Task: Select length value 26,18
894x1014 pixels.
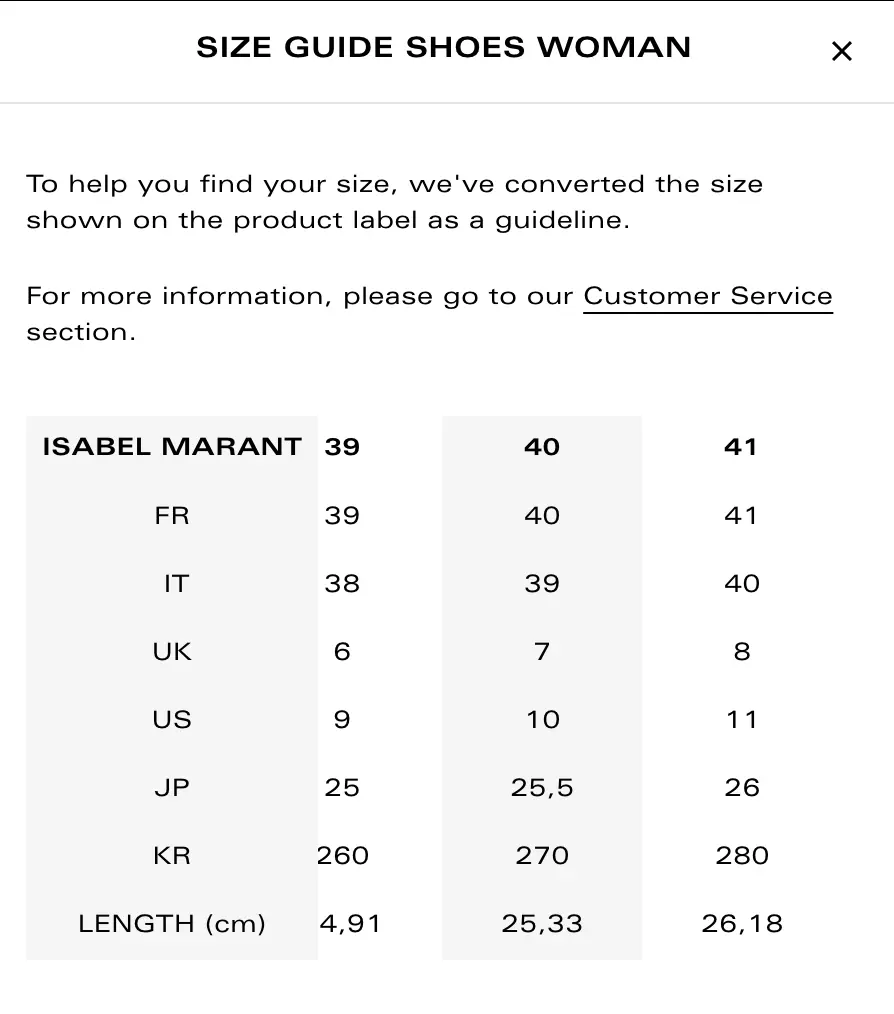Action: pyautogui.click(x=741, y=924)
